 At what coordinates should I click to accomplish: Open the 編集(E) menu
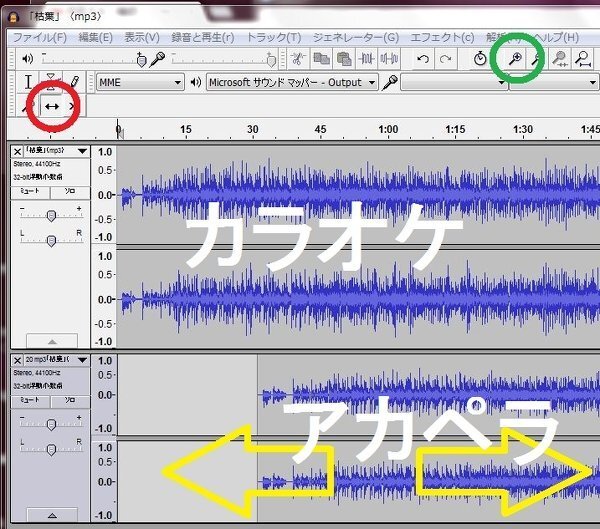(95, 38)
